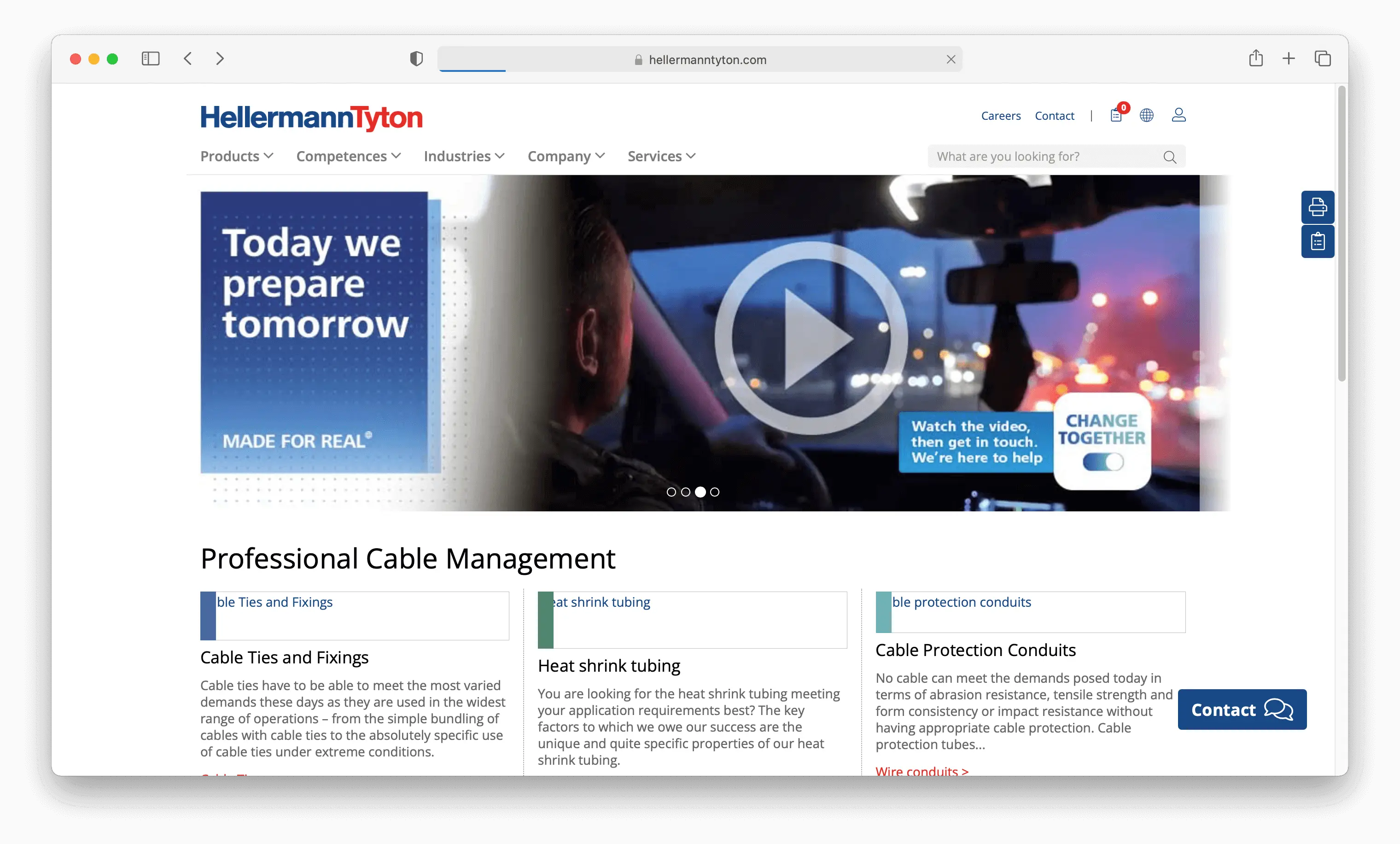The height and width of the screenshot is (844, 1400).
Task: Show Safari sidebar panel
Action: tap(151, 59)
